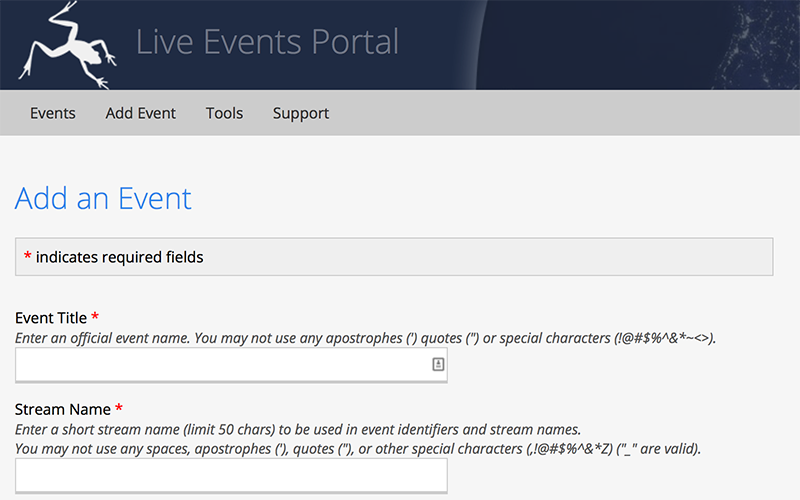Click the Stream Name label
The height and width of the screenshot is (500, 800).
tap(62, 409)
